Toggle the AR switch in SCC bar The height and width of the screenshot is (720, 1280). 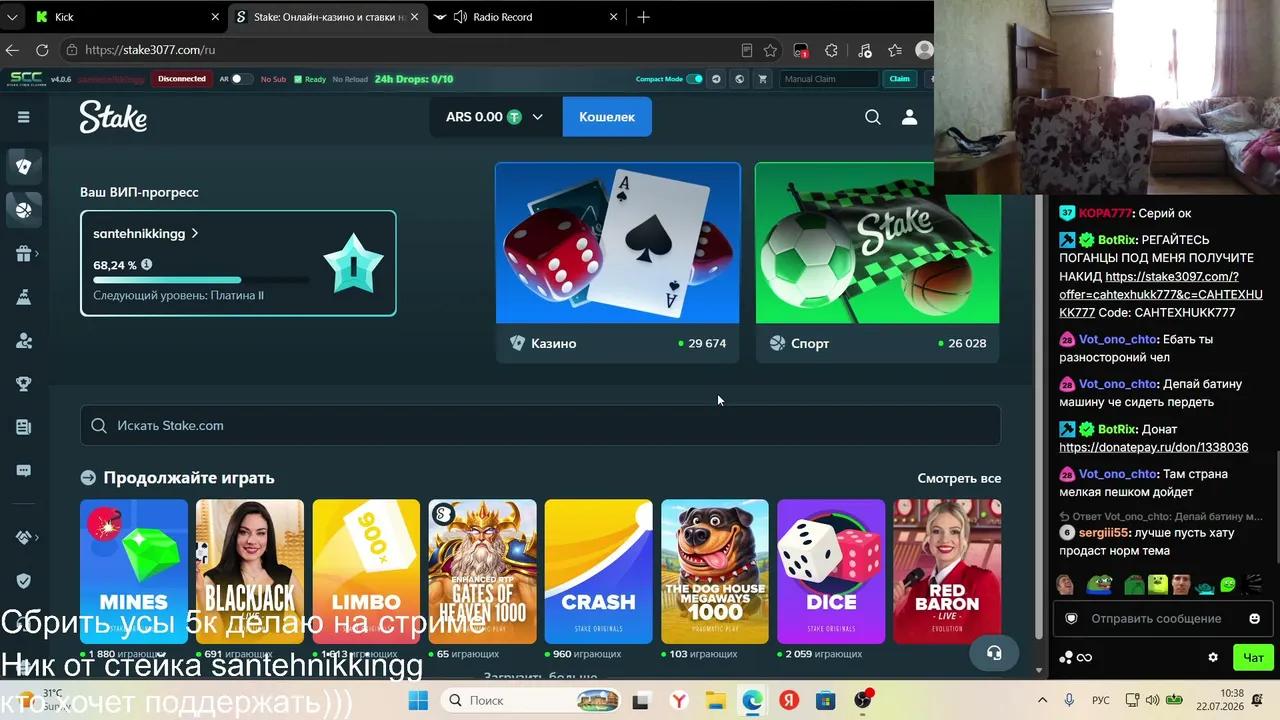242,79
